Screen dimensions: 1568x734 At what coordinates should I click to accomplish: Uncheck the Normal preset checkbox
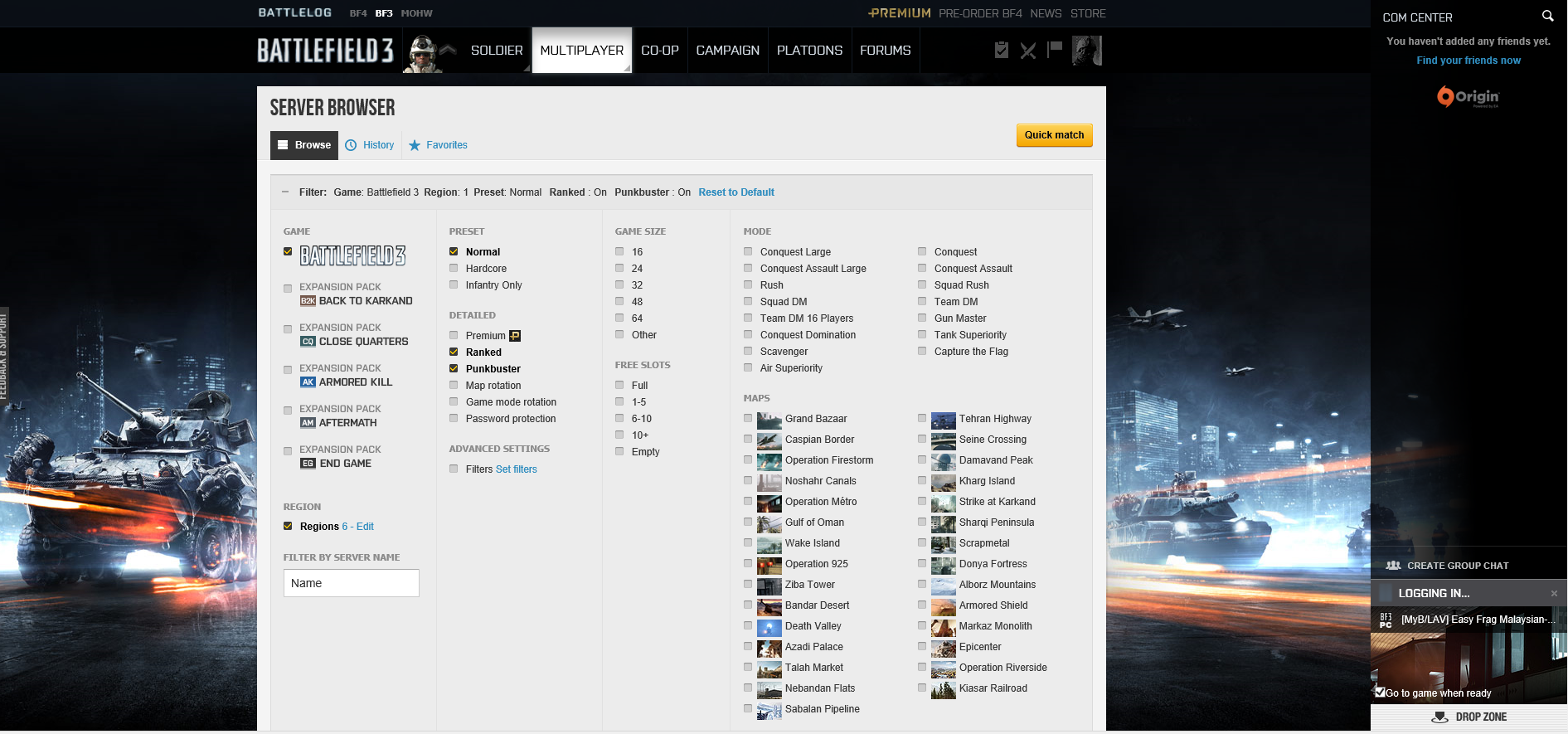click(454, 251)
